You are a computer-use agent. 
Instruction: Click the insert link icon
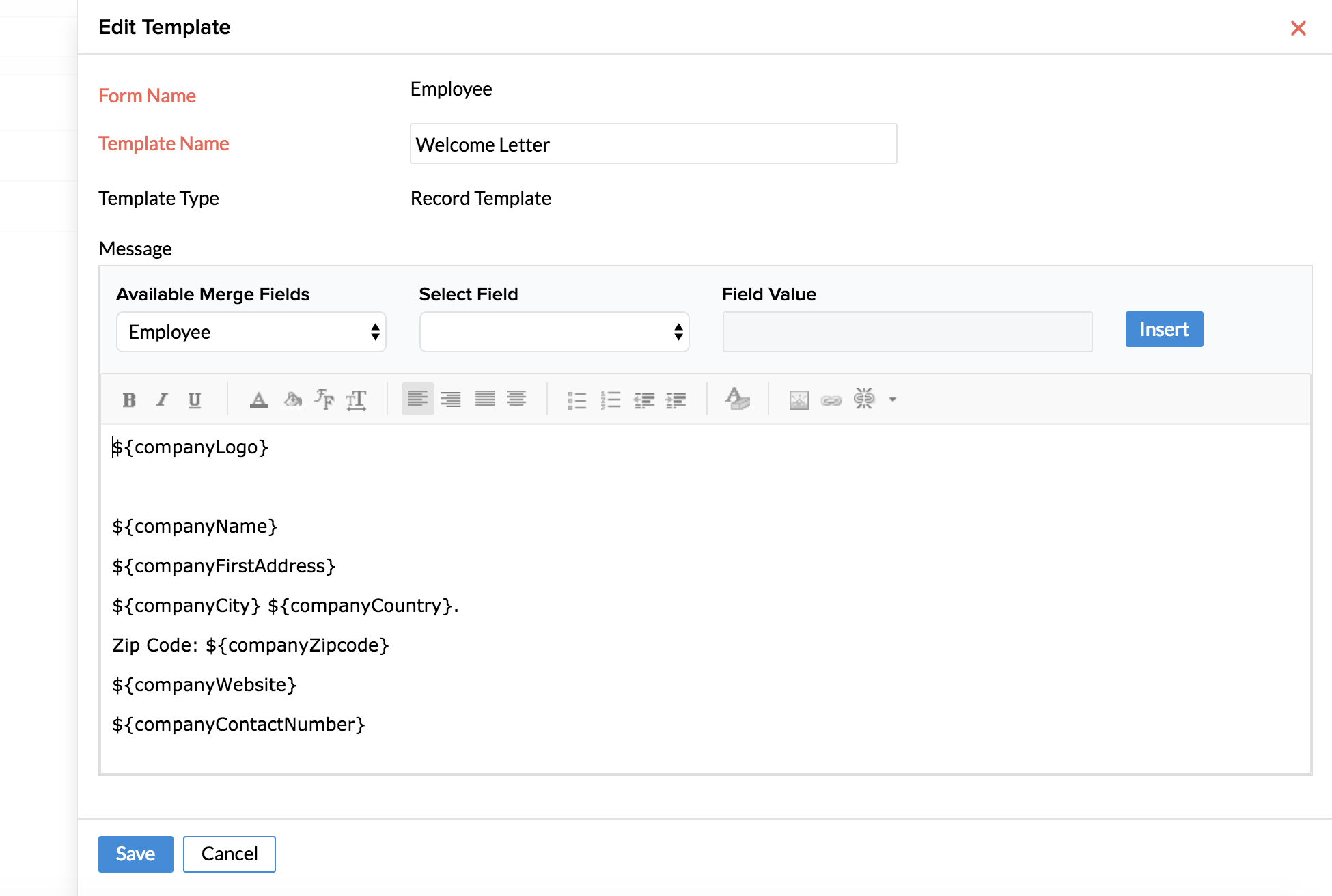[x=831, y=400]
